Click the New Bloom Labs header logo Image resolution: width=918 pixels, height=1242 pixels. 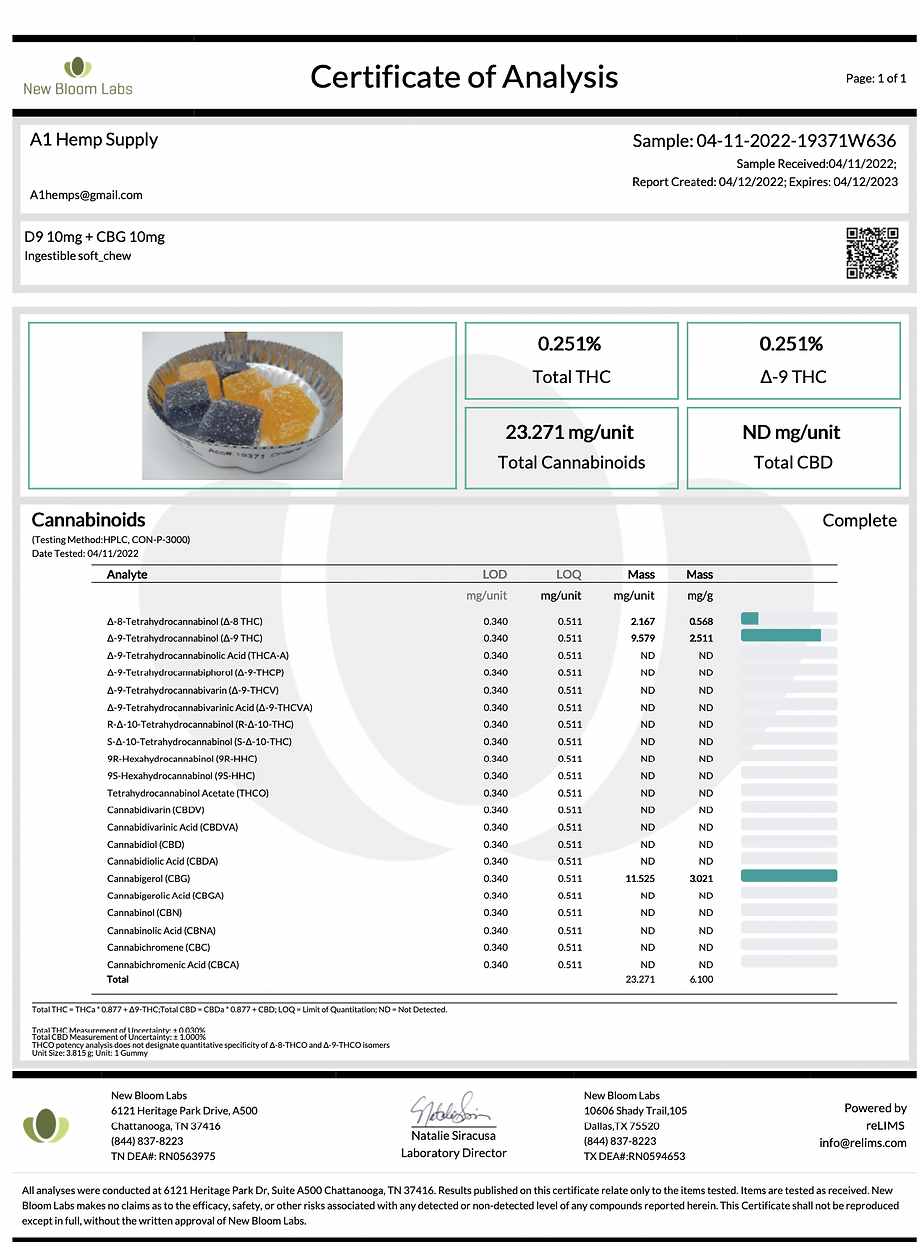(78, 77)
